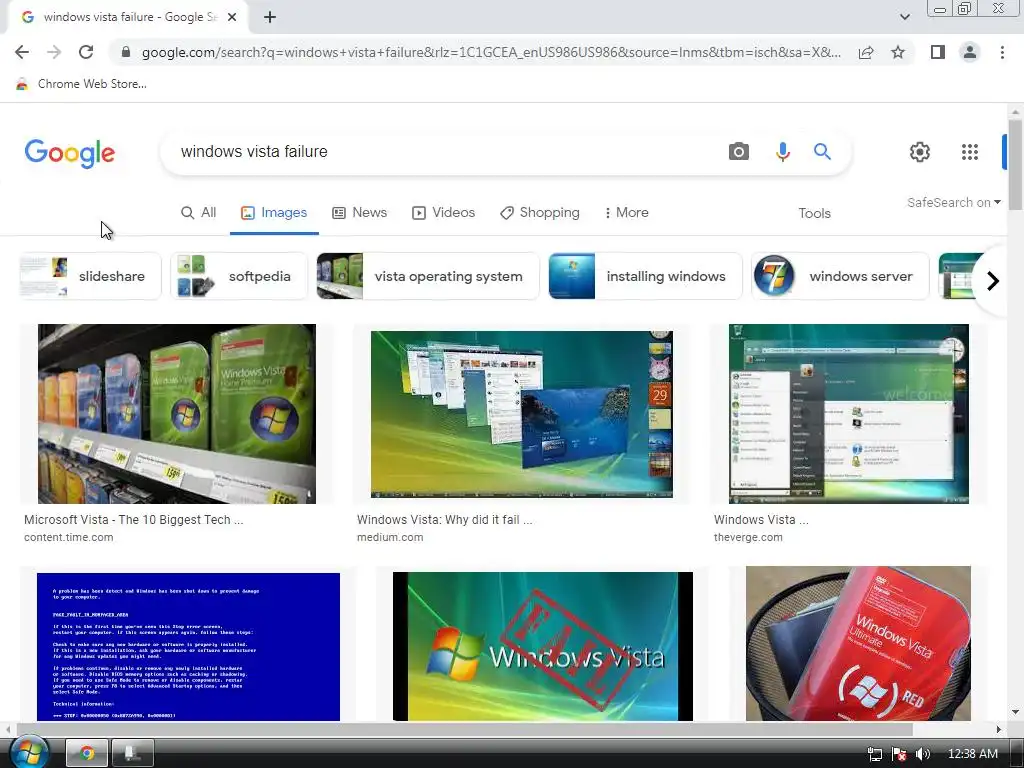The height and width of the screenshot is (768, 1024).
Task: Click the horizontal scrollbar at page bottom
Action: [x=464, y=729]
